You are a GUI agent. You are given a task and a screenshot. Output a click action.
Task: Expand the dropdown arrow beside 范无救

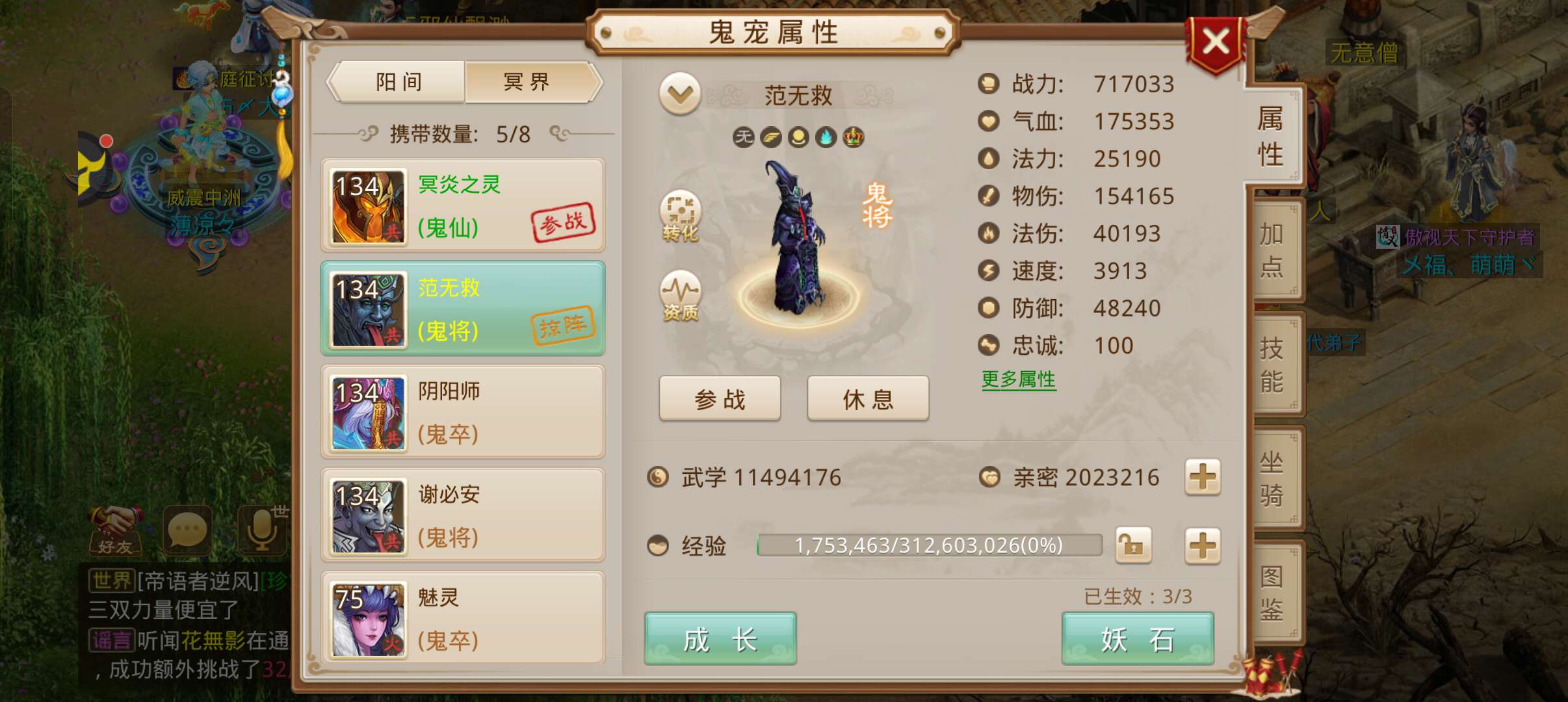coord(680,94)
